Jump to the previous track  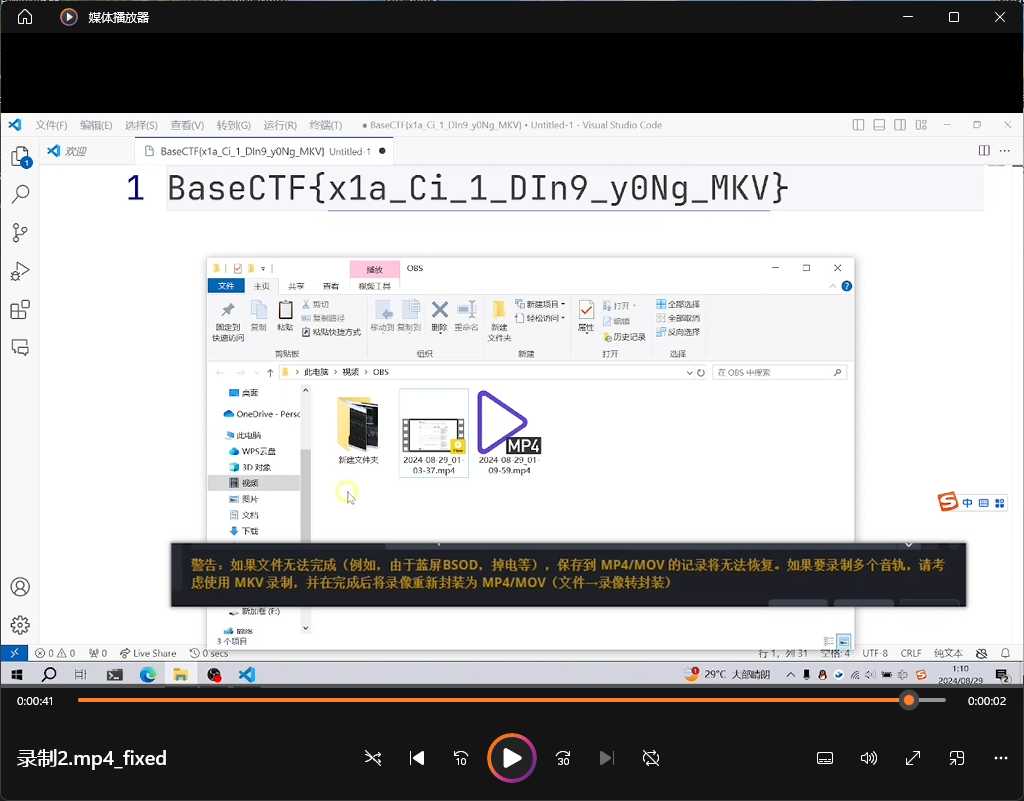pyautogui.click(x=417, y=758)
